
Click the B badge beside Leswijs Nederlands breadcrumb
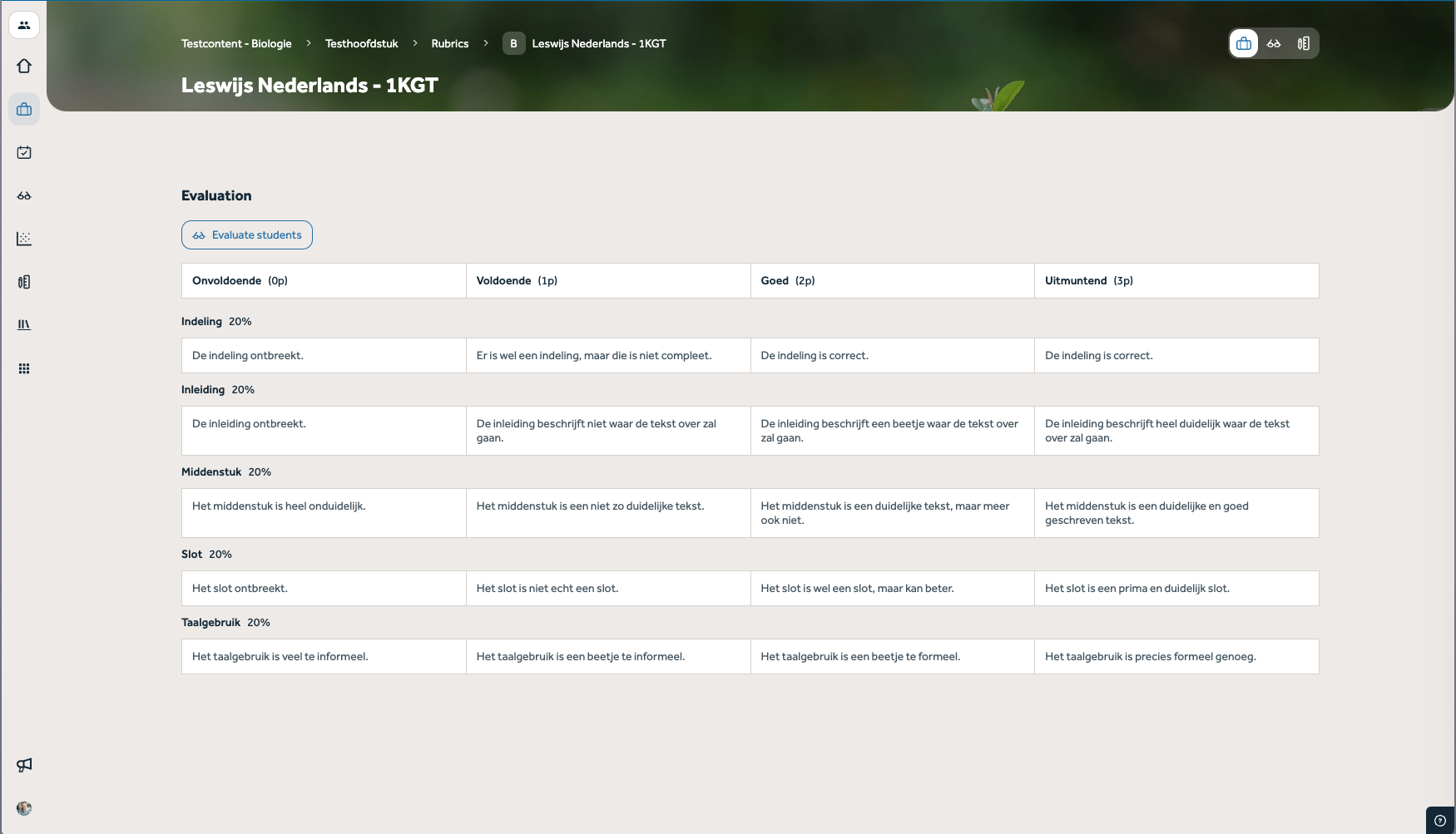click(x=513, y=44)
